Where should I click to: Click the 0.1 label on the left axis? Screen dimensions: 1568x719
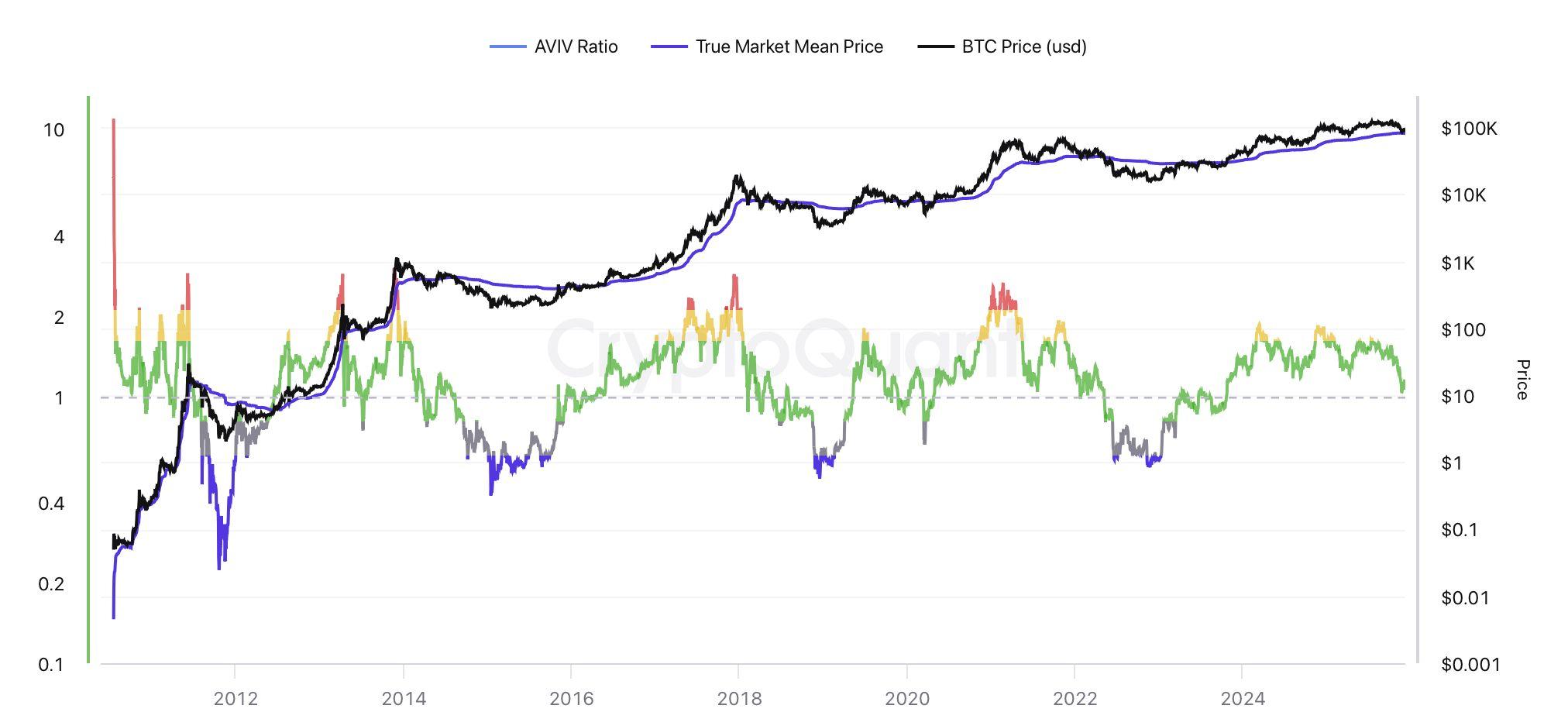pos(51,665)
